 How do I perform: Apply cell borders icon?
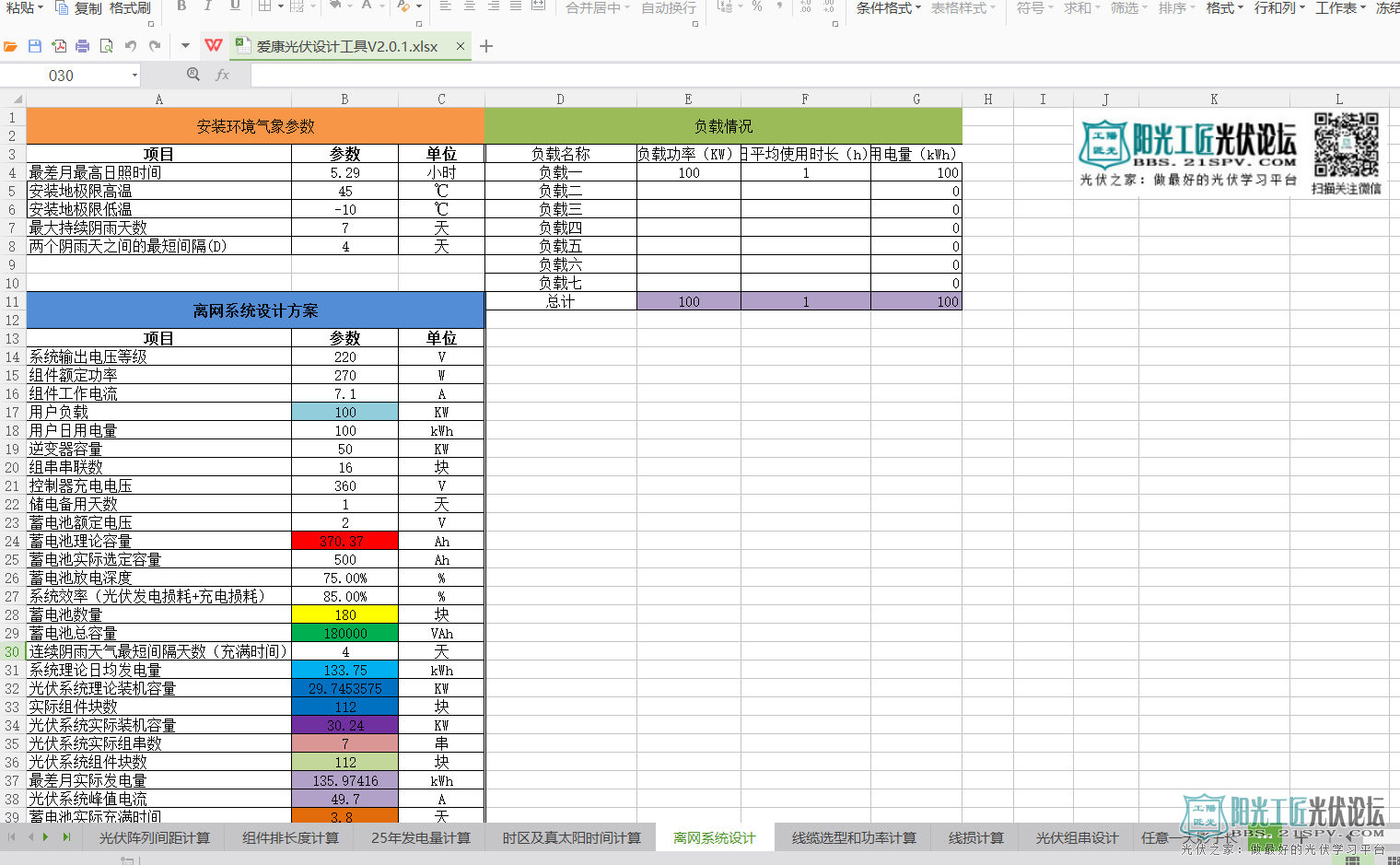[x=264, y=6]
